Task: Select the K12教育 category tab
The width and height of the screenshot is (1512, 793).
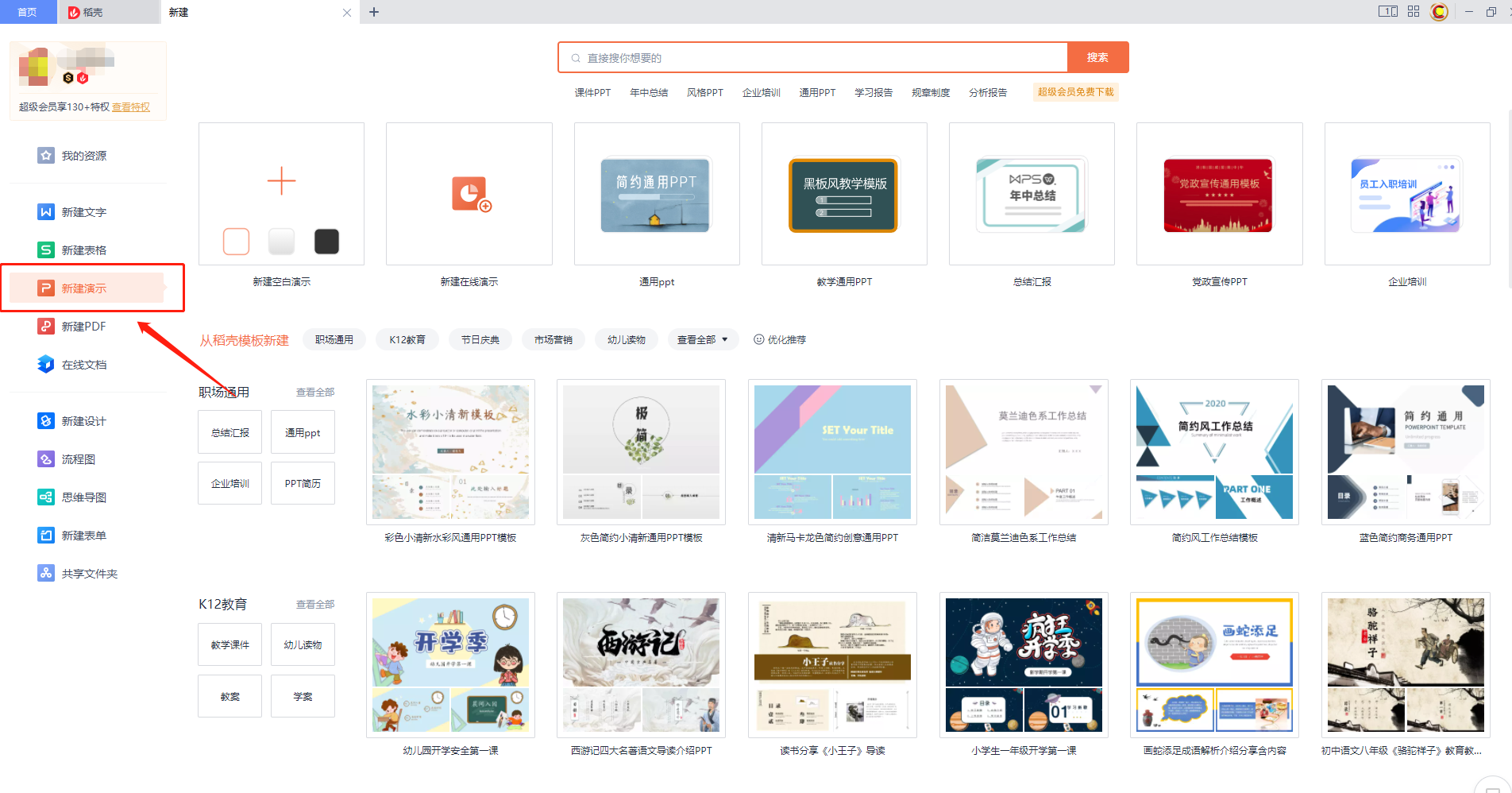Action: click(407, 339)
